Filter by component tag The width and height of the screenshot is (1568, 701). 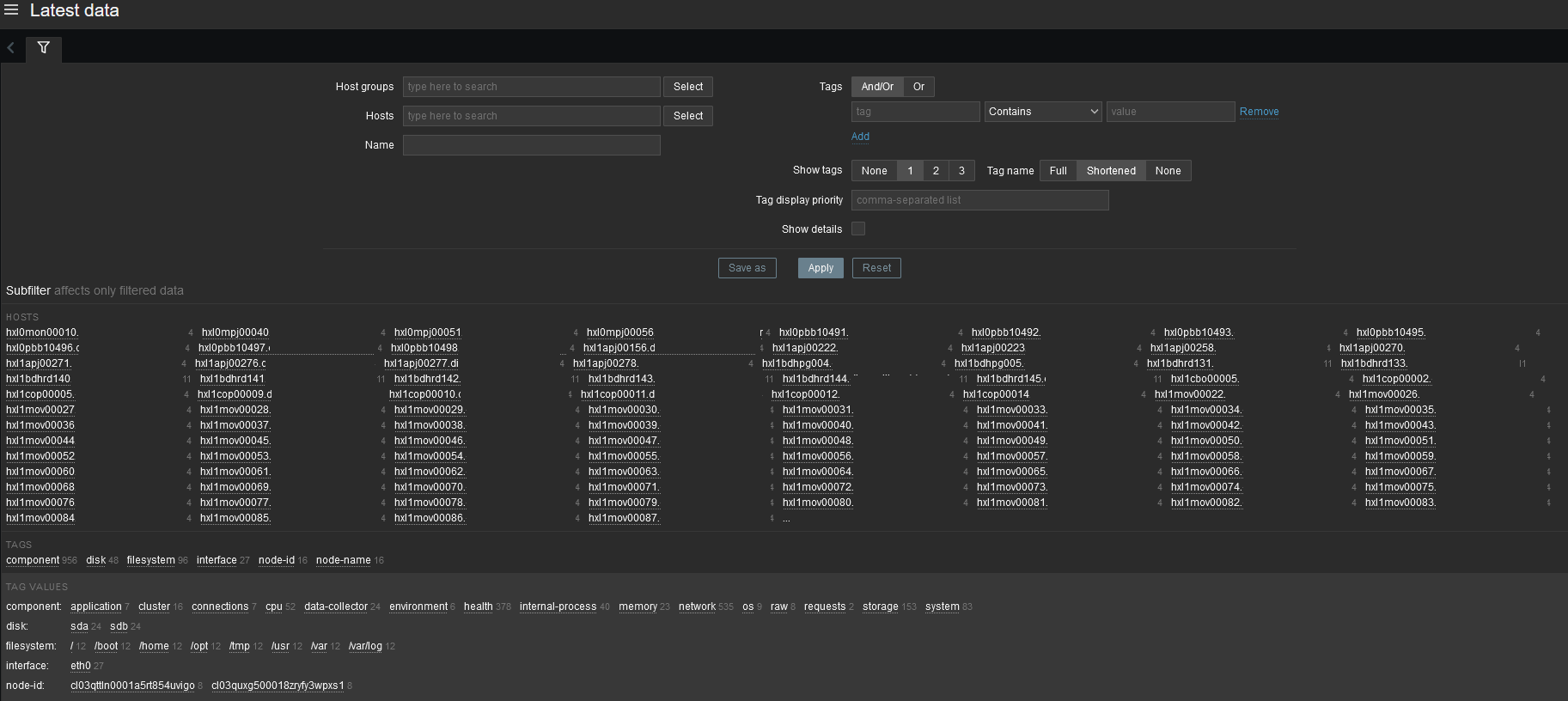pos(33,560)
